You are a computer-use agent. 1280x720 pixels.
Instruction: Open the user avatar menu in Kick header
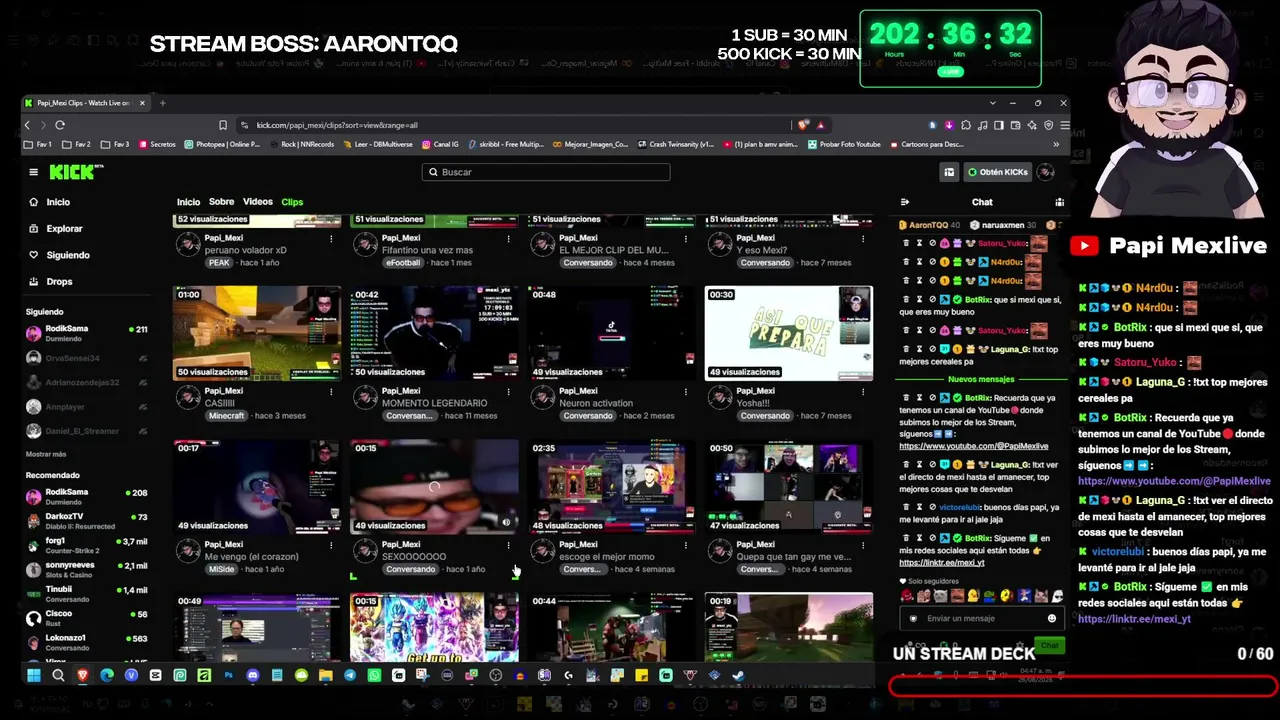coord(1046,172)
